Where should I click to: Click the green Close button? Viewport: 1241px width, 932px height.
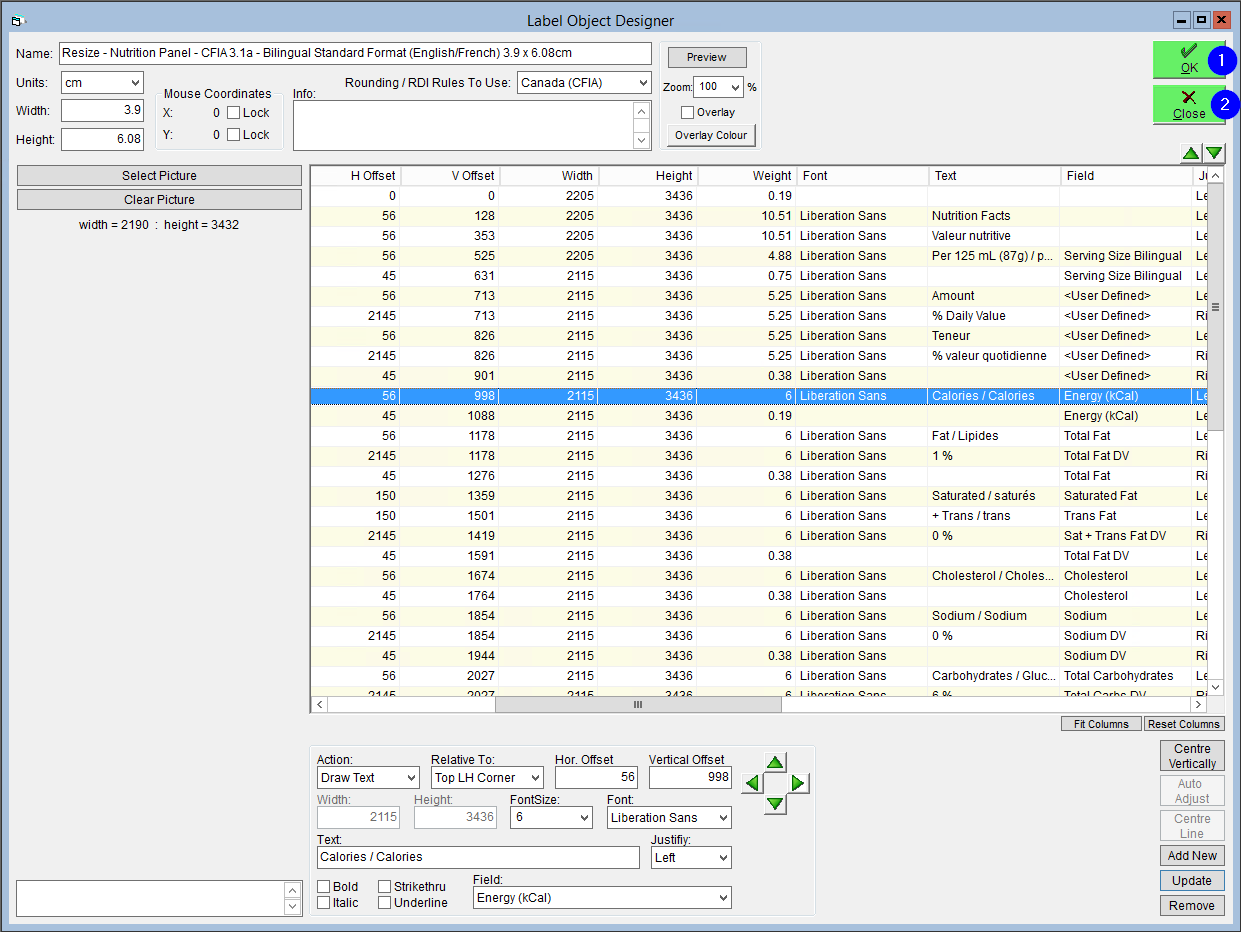[1189, 105]
